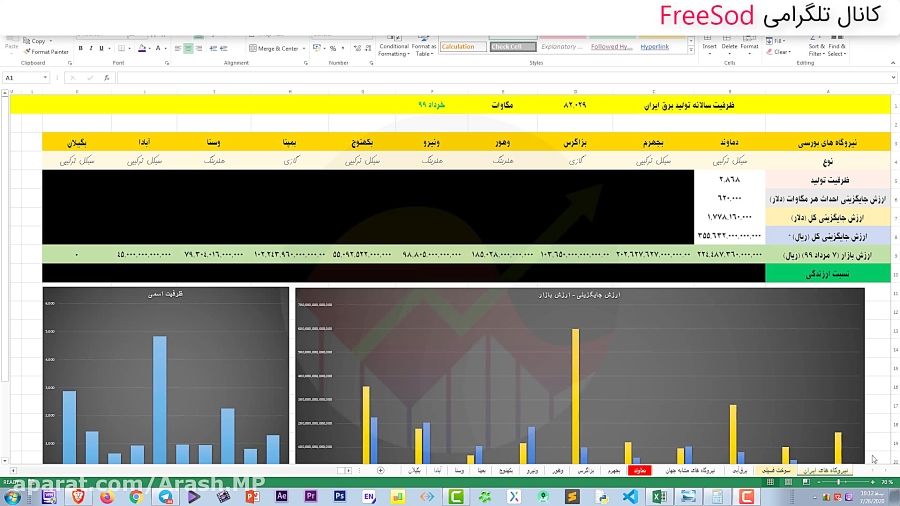Open Photoshop from the taskbar

pos(340,496)
